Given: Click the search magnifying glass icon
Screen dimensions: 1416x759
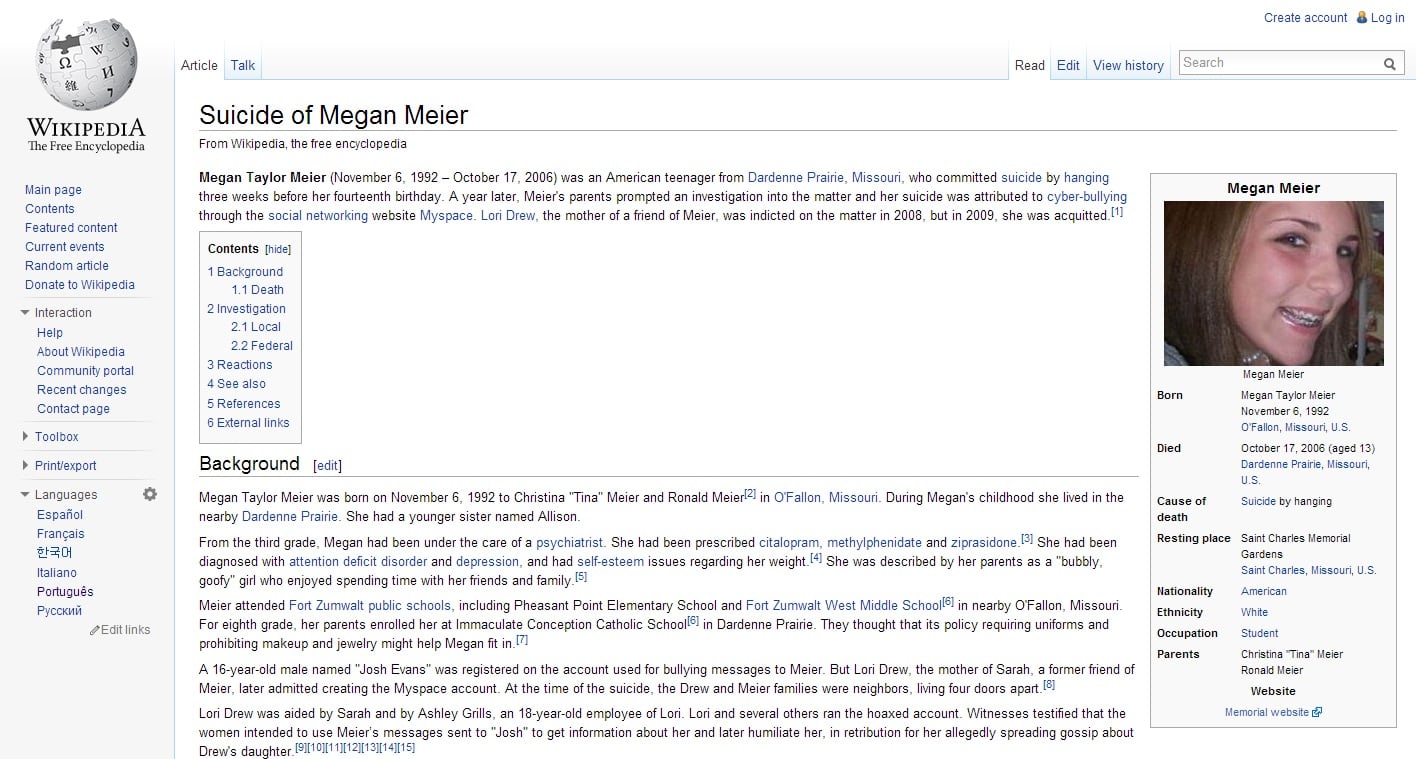Looking at the screenshot, I should click(1389, 64).
